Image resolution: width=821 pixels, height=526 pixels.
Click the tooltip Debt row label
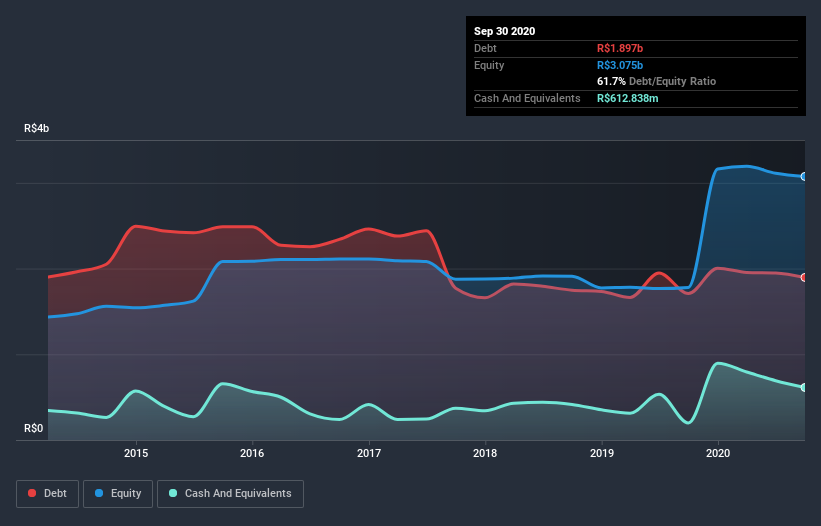coord(485,48)
